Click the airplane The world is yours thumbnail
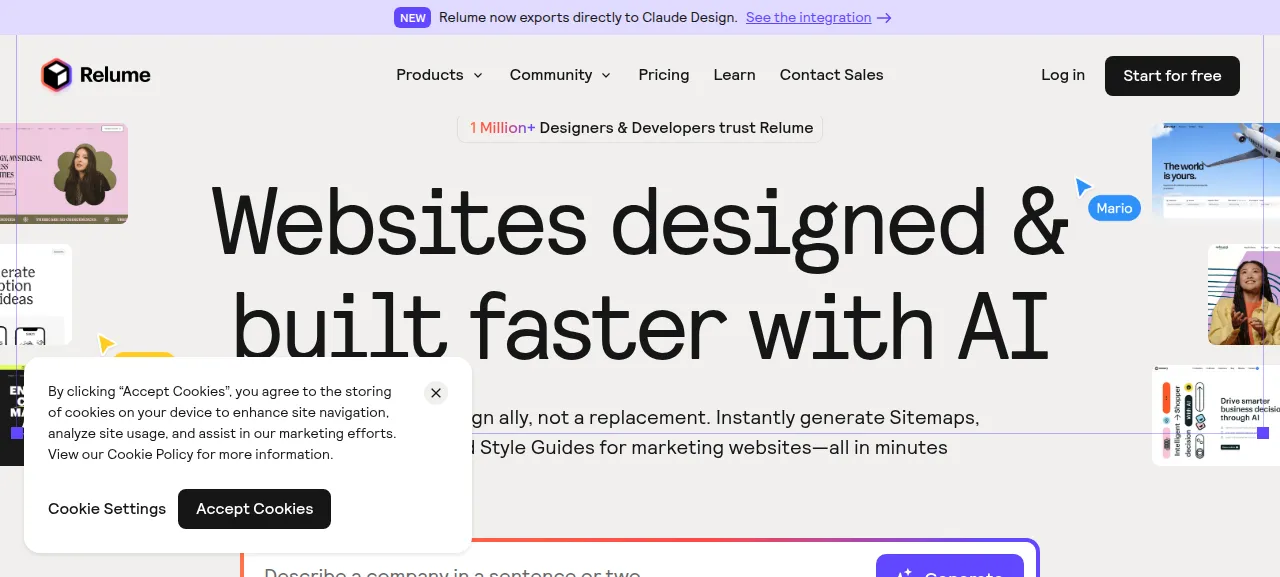The height and width of the screenshot is (577, 1280). pyautogui.click(x=1216, y=170)
